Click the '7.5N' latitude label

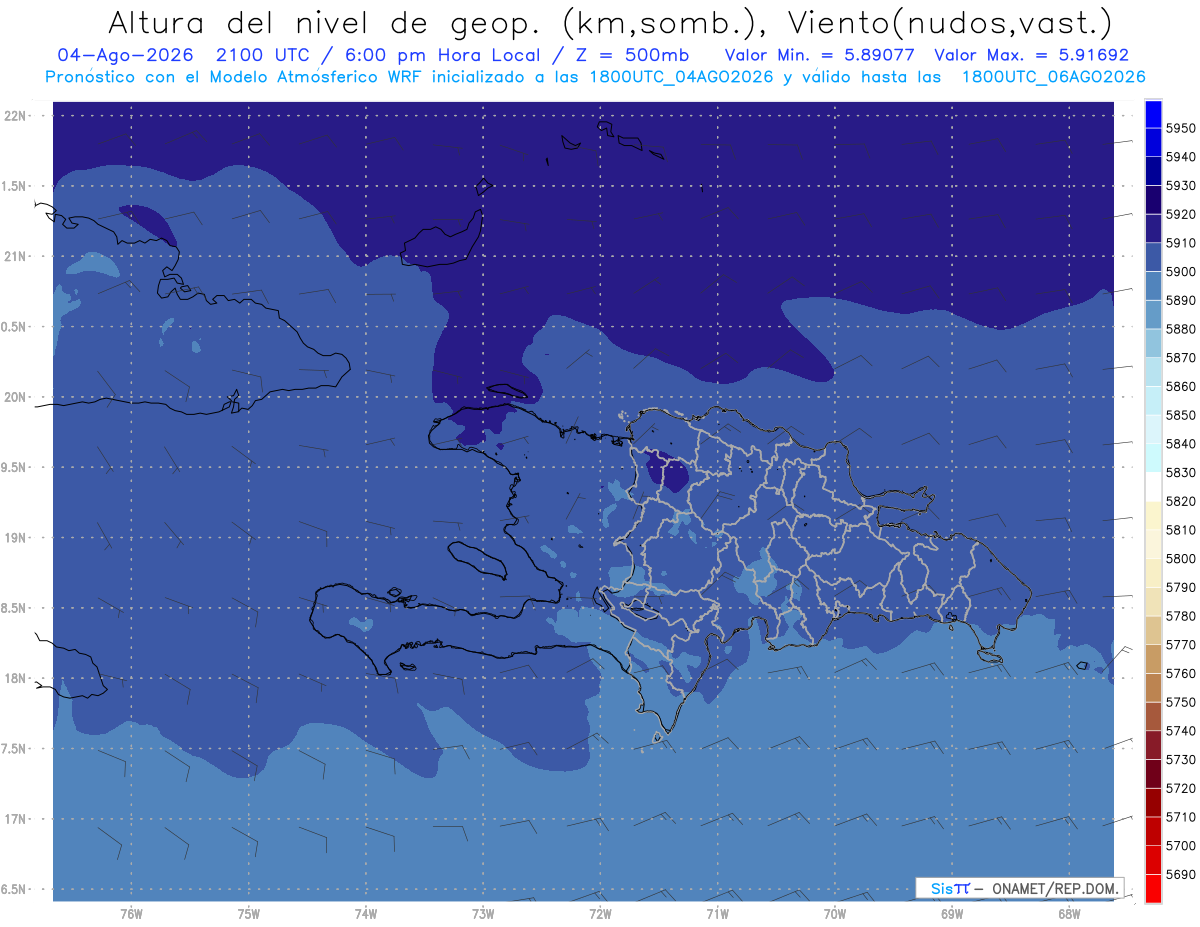tap(13, 748)
